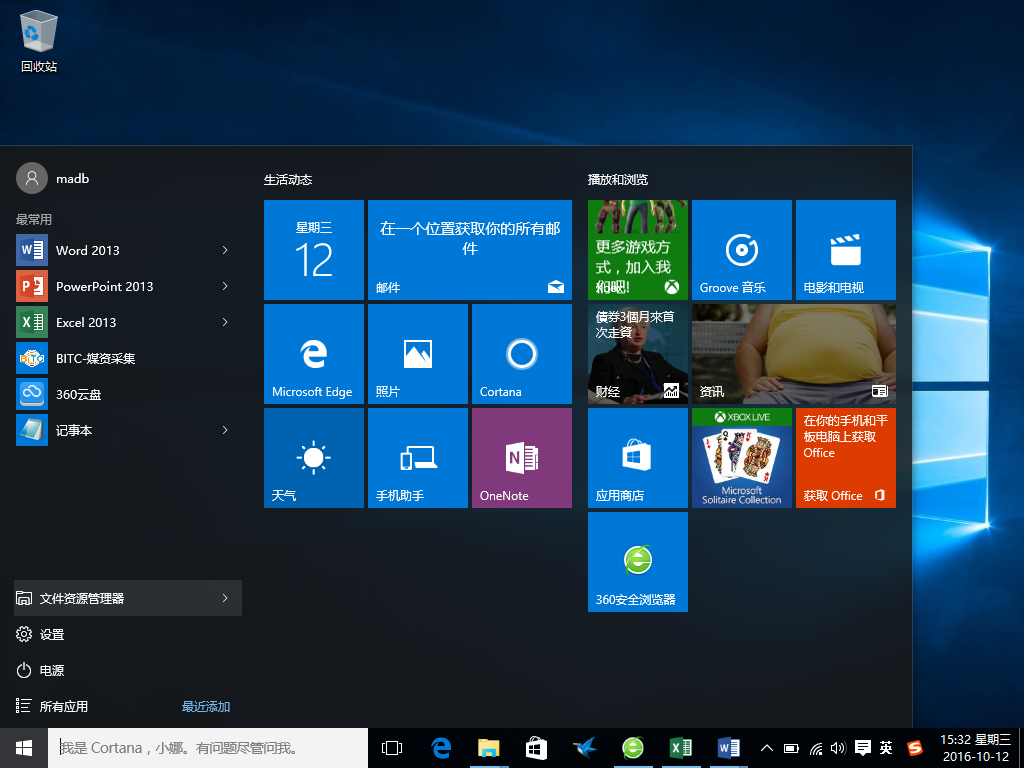The image size is (1024, 768).
Task: Open the Recycle Bin desktop icon
Action: 39,42
